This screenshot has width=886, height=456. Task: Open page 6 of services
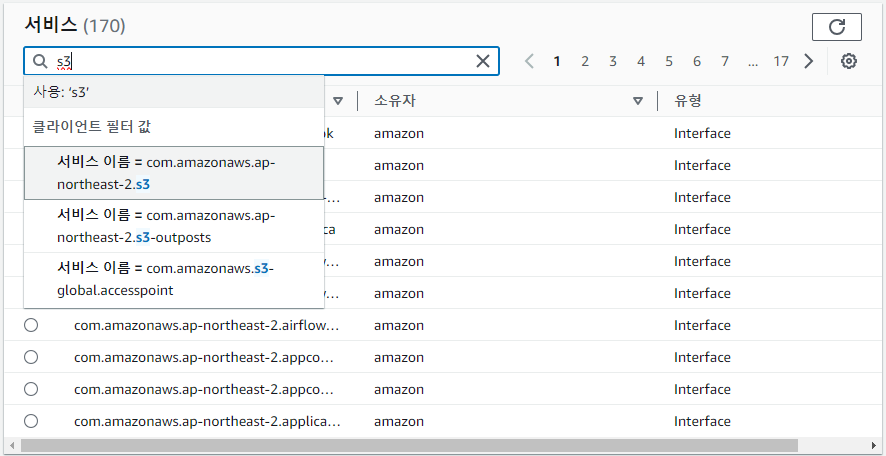click(697, 61)
